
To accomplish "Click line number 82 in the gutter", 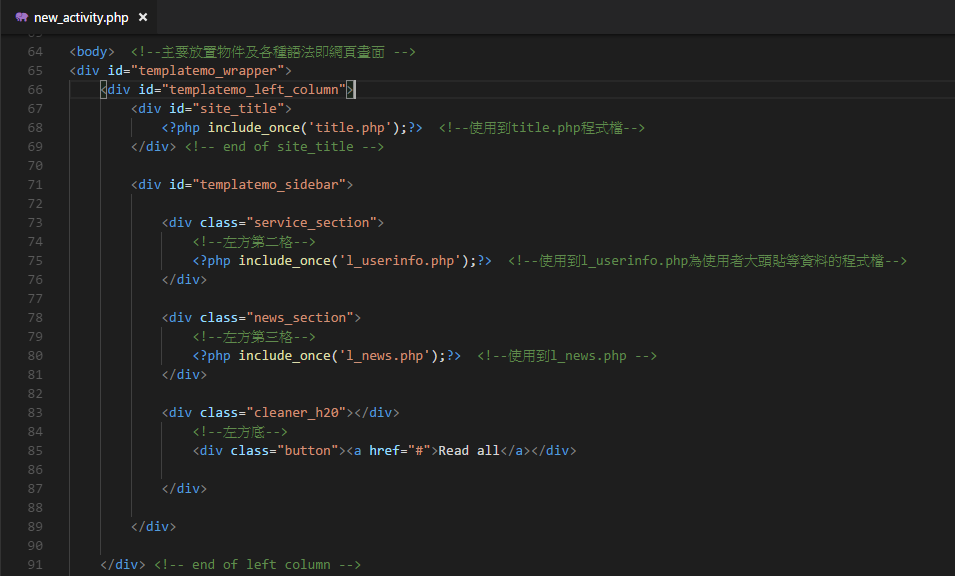I will (x=35, y=393).
